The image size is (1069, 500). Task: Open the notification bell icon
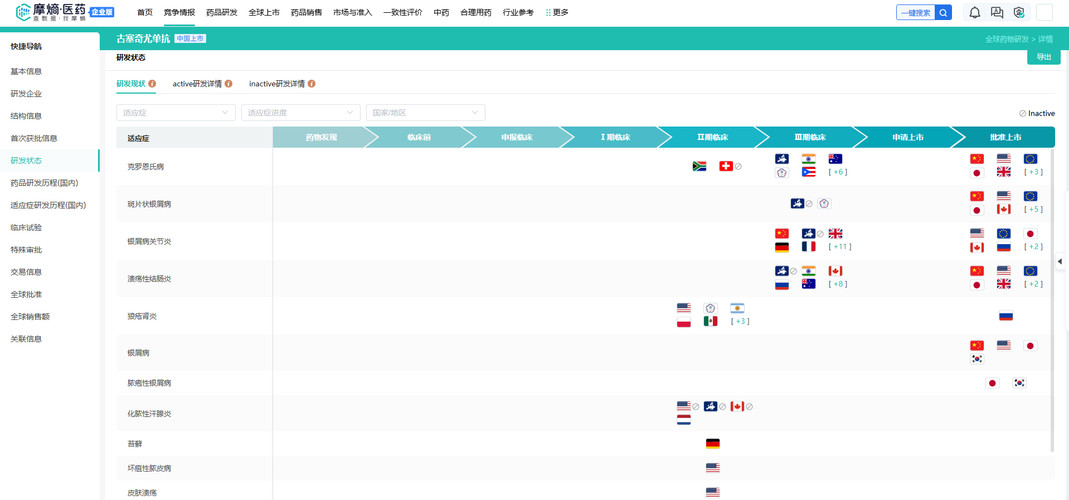tap(975, 12)
